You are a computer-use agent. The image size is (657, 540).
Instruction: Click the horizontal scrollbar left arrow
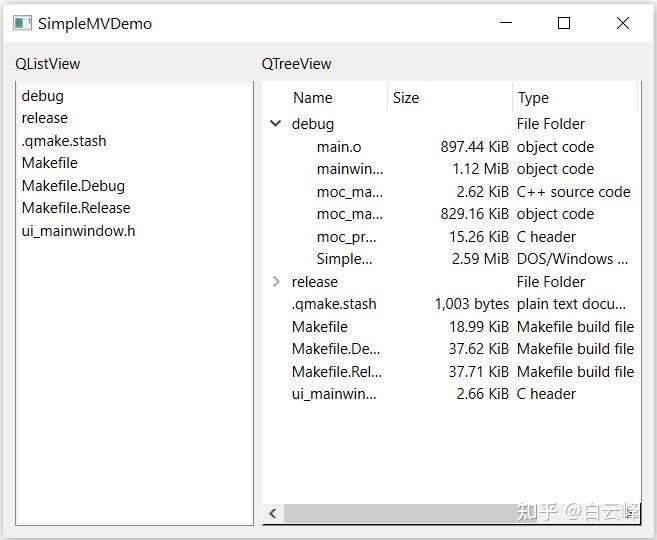(273, 513)
